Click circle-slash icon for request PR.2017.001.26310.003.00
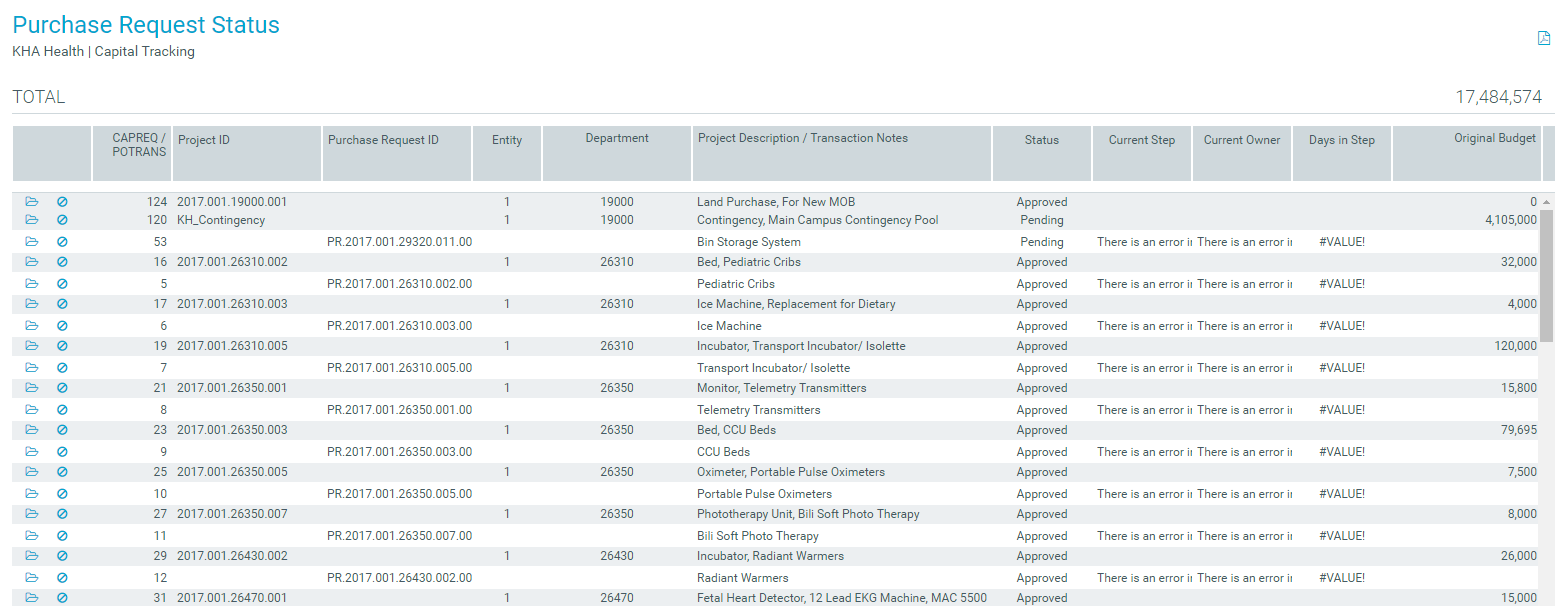 [62, 326]
